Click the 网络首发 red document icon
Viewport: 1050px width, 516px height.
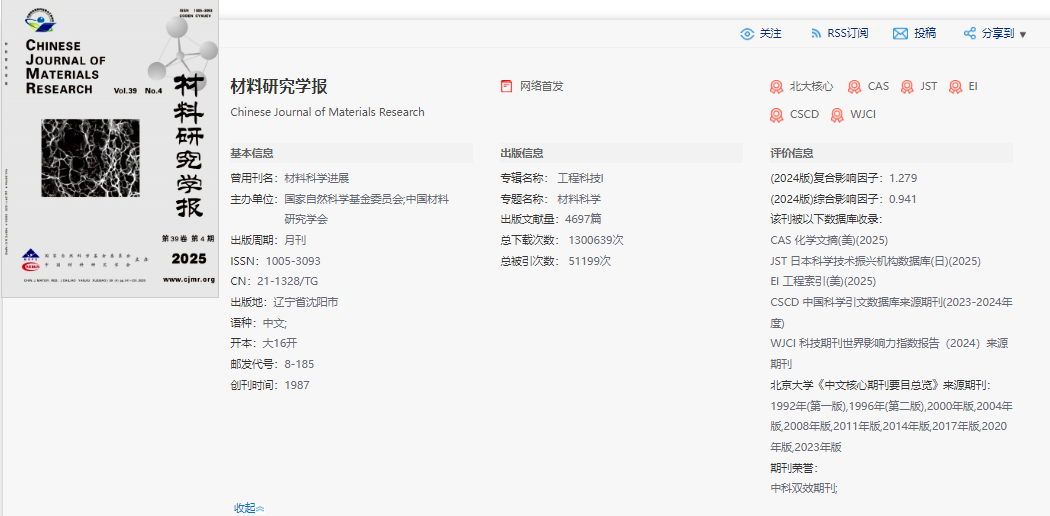pos(507,86)
